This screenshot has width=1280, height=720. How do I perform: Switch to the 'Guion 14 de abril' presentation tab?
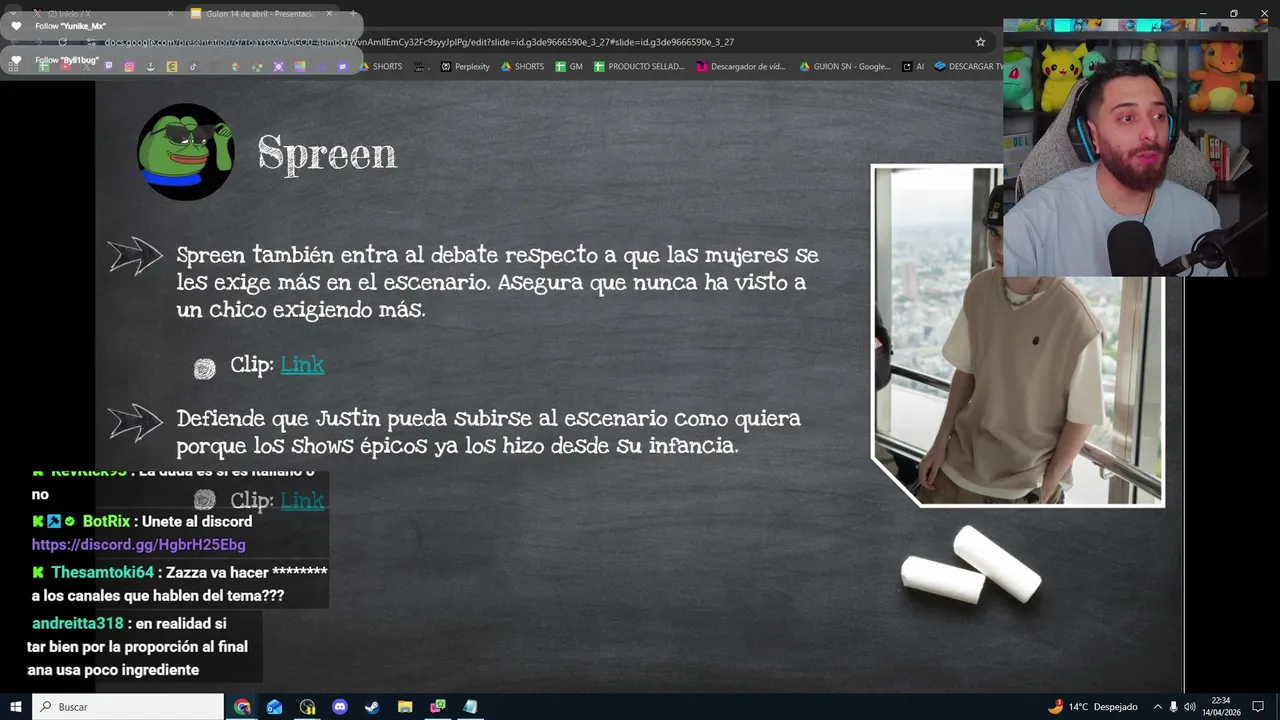[x=260, y=14]
